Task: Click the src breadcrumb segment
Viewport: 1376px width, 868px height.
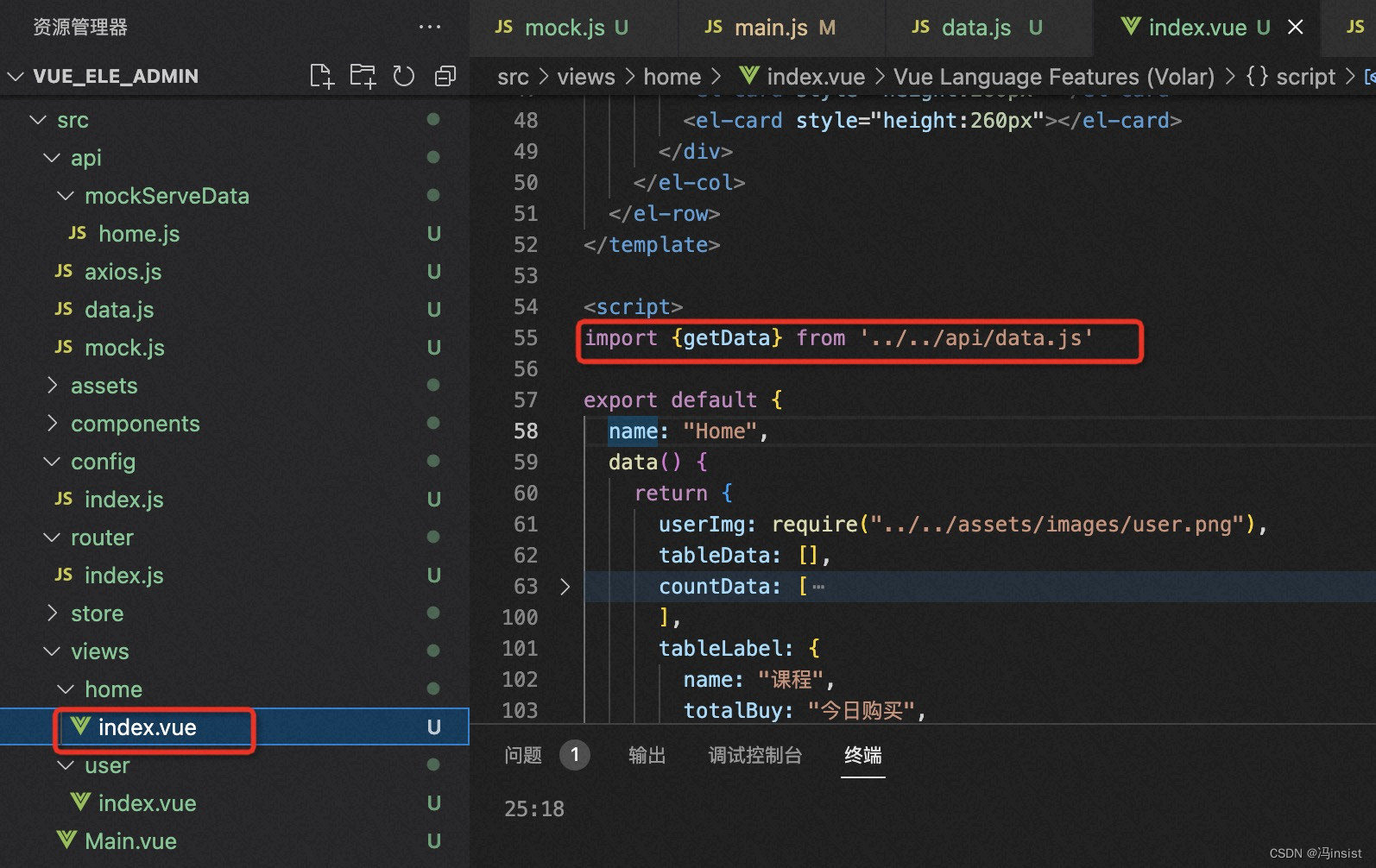Action: [x=513, y=77]
